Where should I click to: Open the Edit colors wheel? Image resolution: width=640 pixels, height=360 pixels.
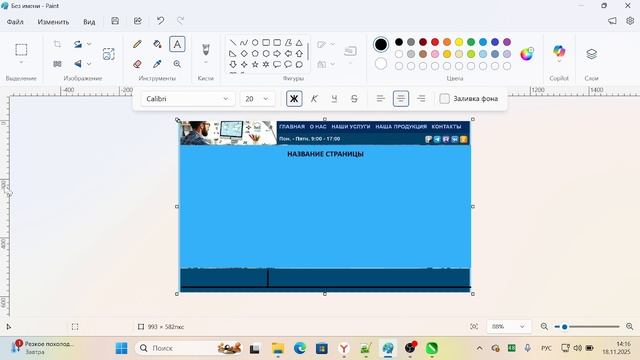pos(527,54)
